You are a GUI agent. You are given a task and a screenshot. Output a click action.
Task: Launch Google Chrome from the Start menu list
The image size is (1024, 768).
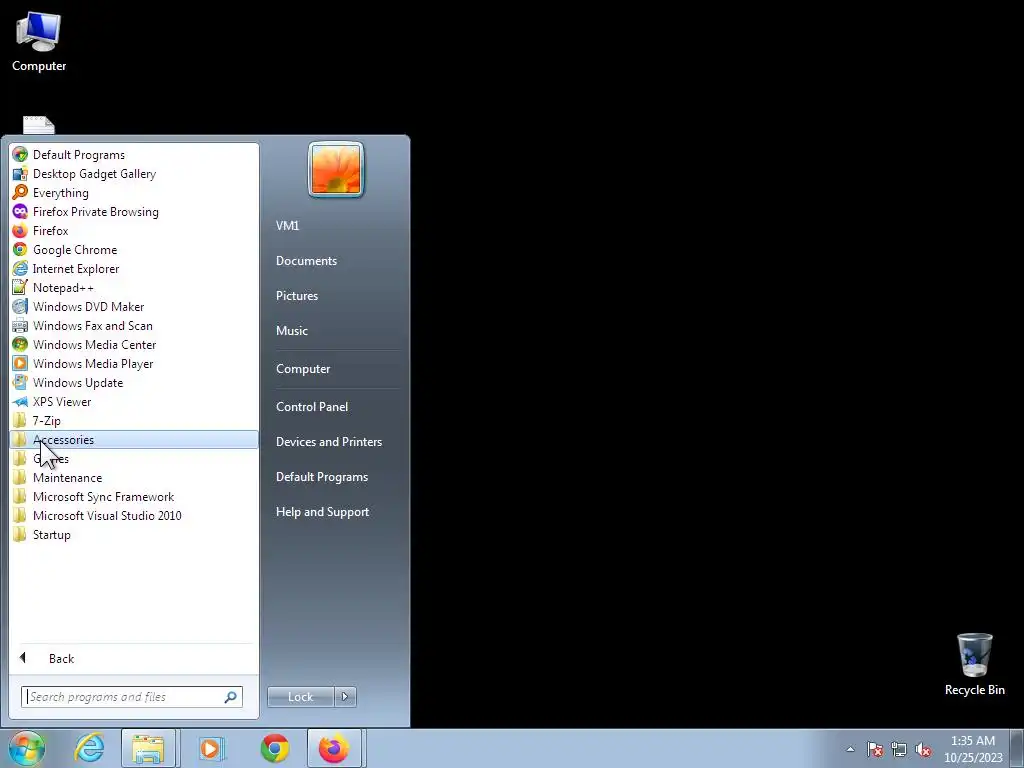click(134, 249)
